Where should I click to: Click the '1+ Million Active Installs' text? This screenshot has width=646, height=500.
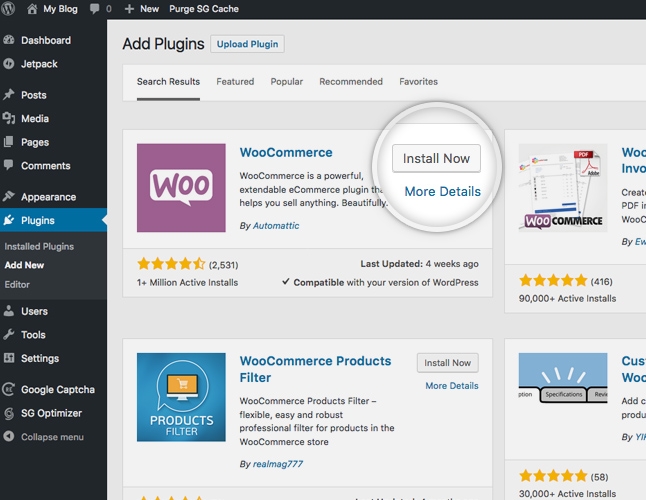tap(187, 283)
